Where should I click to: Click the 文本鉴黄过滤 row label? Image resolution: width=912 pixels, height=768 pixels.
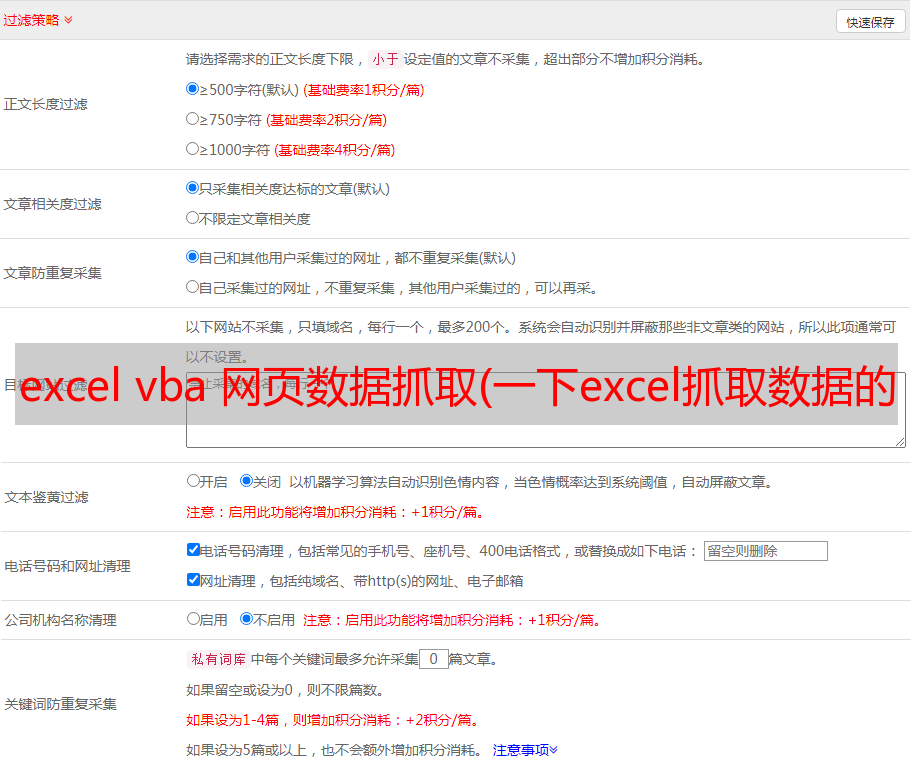pos(47,497)
